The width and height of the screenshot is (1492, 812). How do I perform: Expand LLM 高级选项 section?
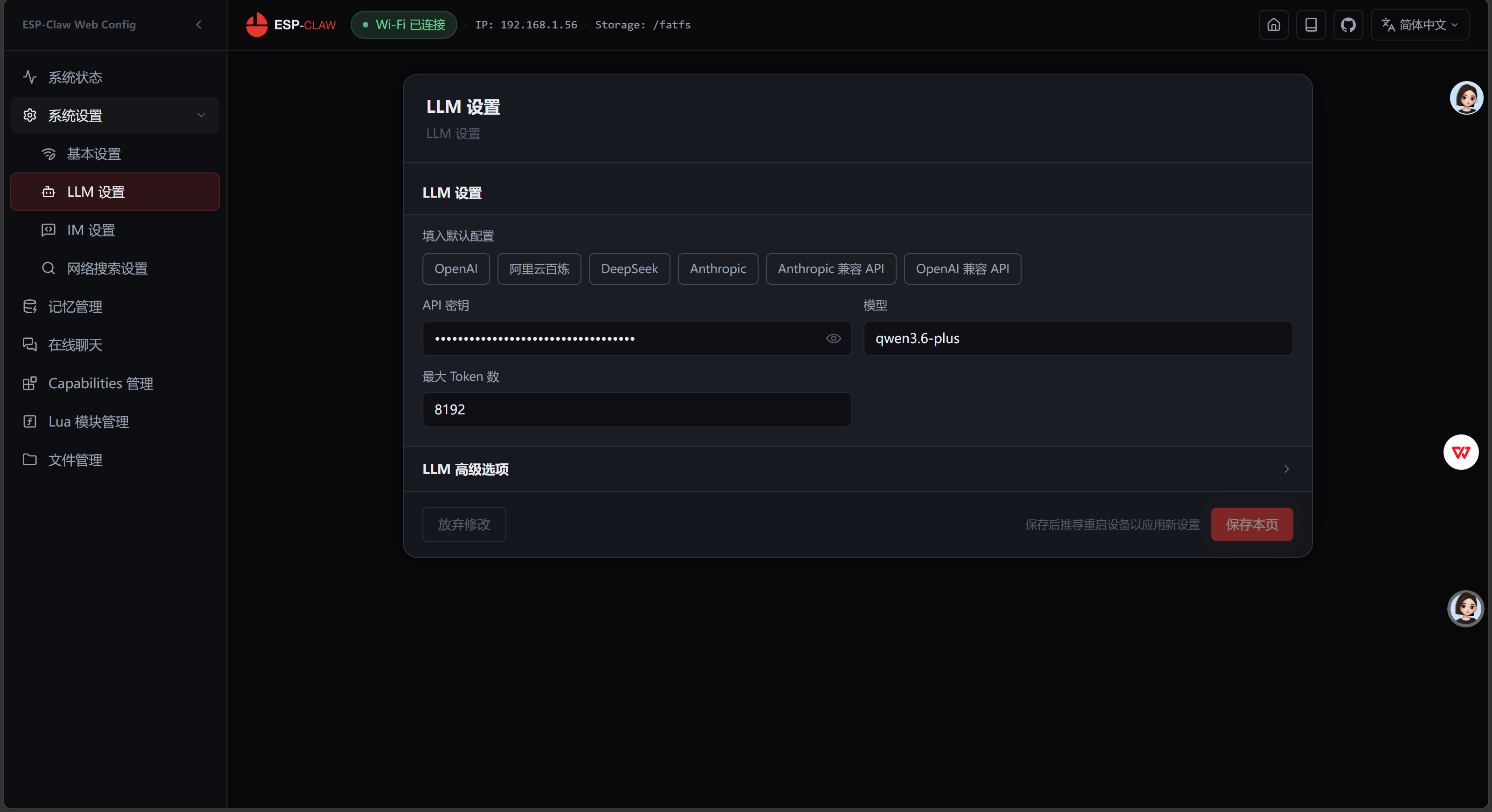click(857, 469)
